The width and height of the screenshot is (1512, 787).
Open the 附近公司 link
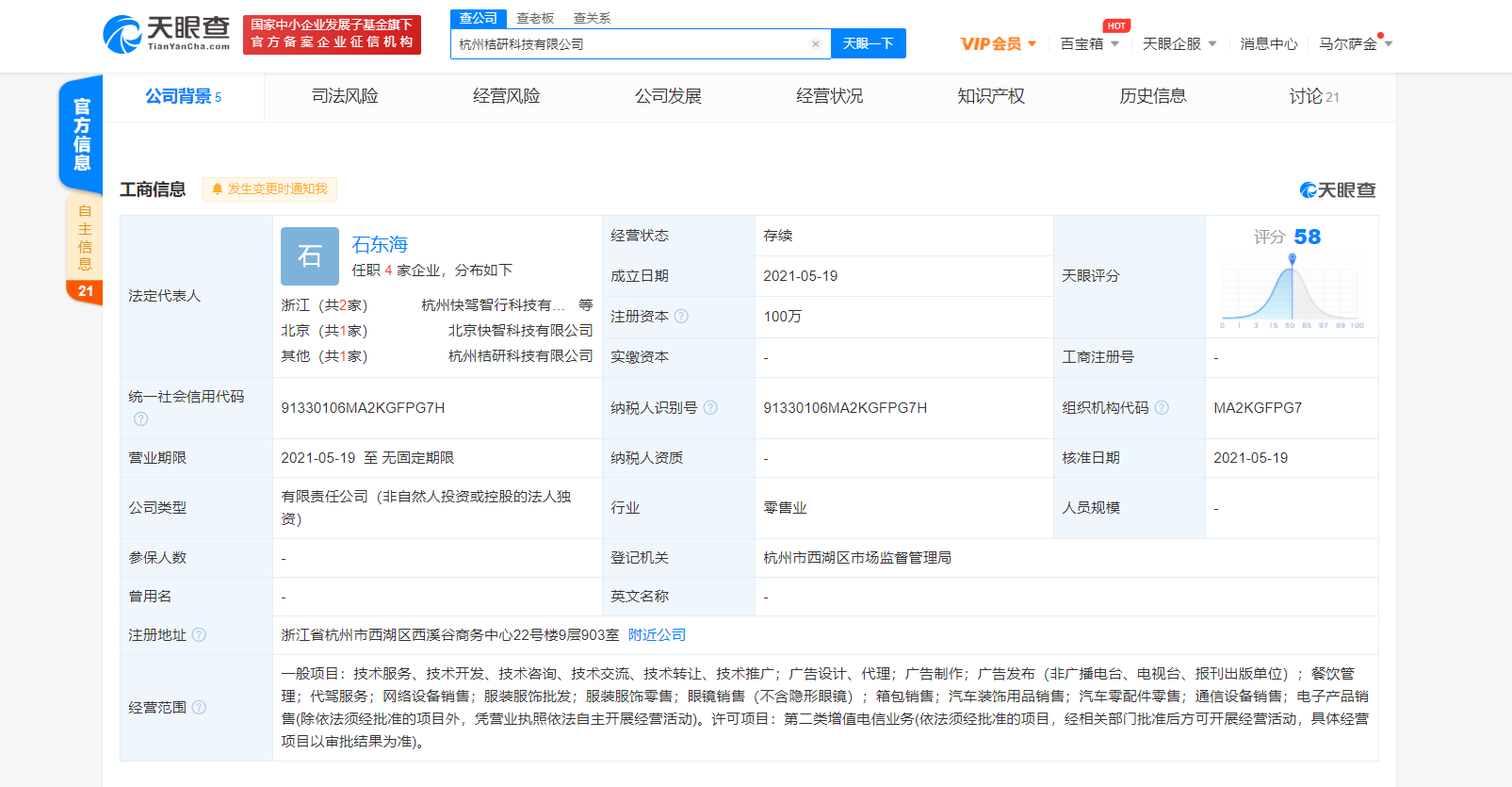tap(658, 635)
